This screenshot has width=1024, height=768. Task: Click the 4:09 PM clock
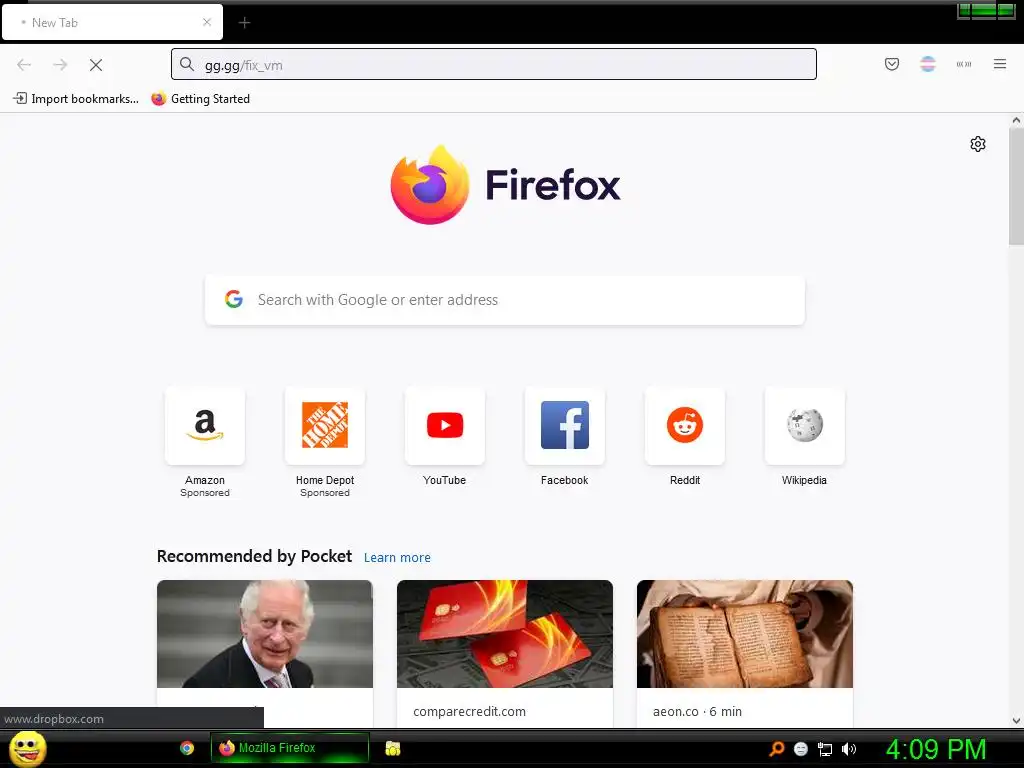tap(936, 749)
